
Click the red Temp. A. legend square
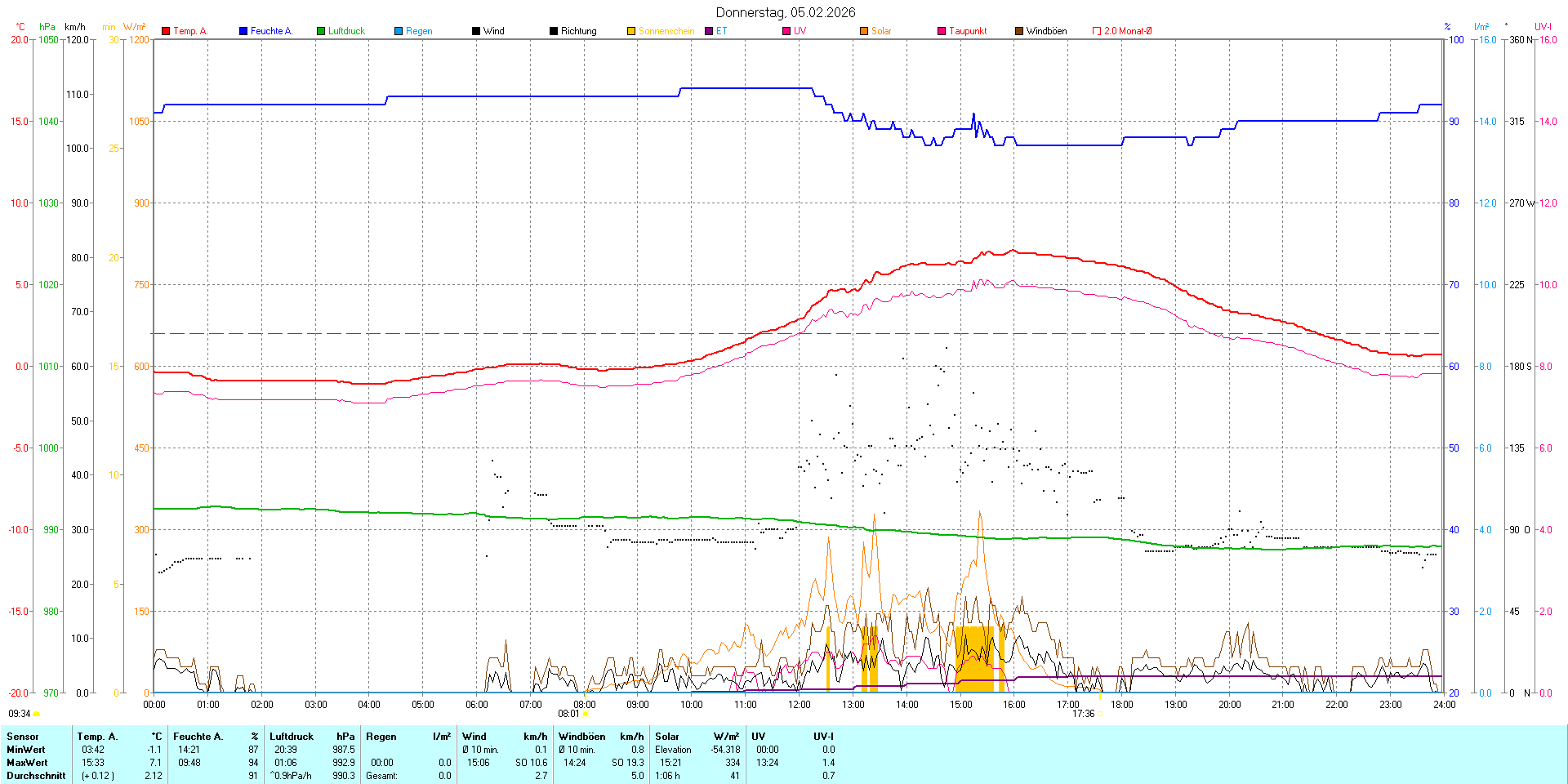point(166,31)
